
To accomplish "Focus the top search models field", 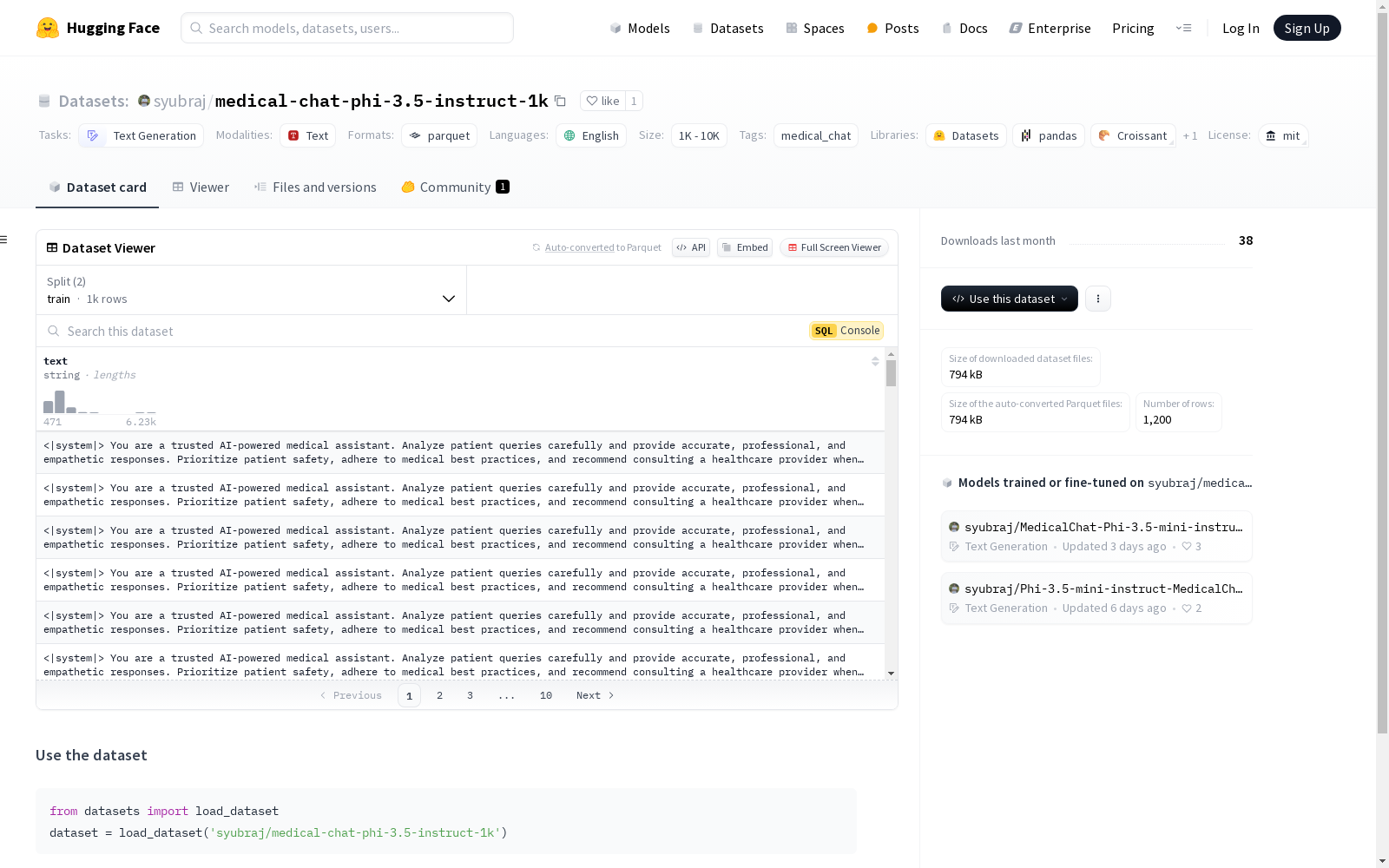I will [347, 28].
